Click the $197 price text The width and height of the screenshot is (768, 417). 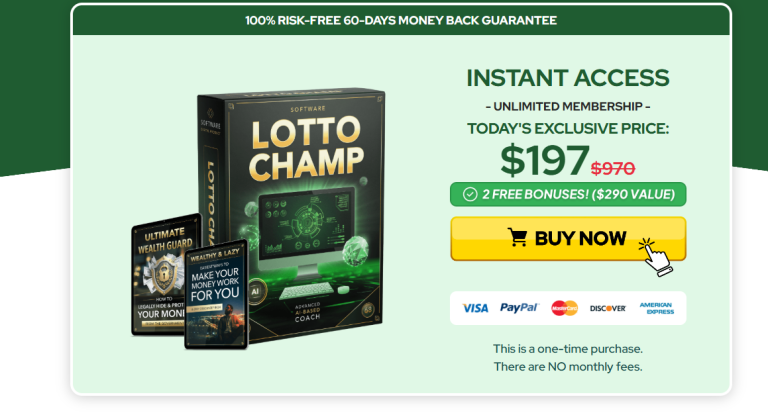tap(544, 160)
